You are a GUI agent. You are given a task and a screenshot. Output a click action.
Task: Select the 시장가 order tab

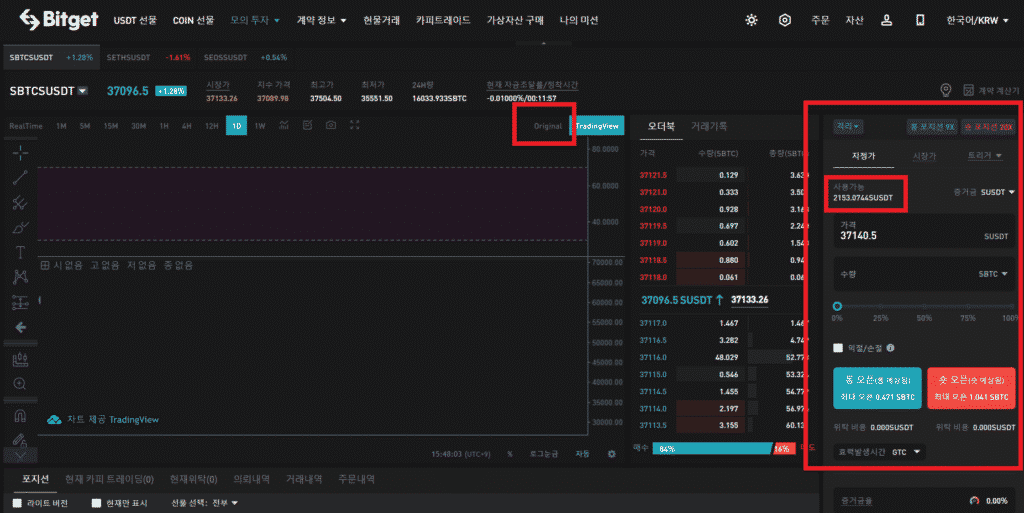click(923, 156)
